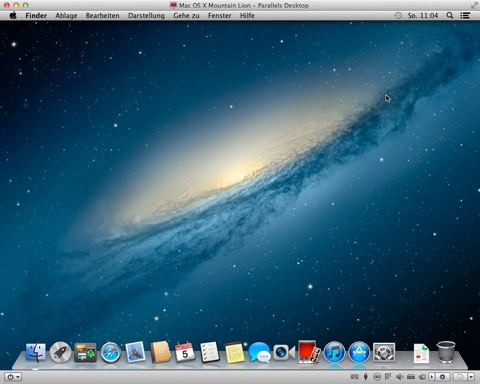This screenshot has height=384, width=480.
Task: Click the USB plug icon in status bar
Action: click(366, 377)
